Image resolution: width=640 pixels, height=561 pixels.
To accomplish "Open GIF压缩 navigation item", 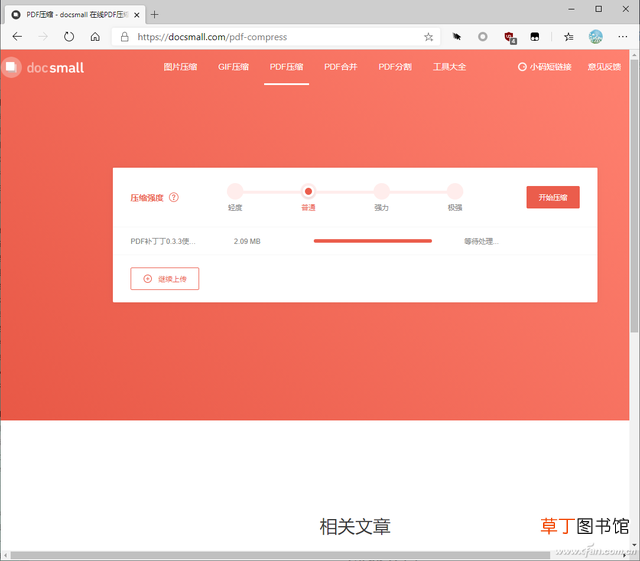I will 233,67.
